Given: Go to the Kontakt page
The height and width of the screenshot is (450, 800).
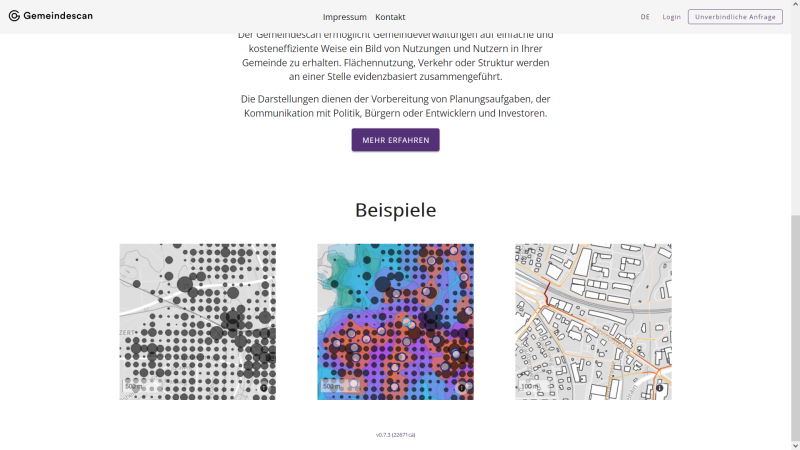Looking at the screenshot, I should (x=390, y=17).
